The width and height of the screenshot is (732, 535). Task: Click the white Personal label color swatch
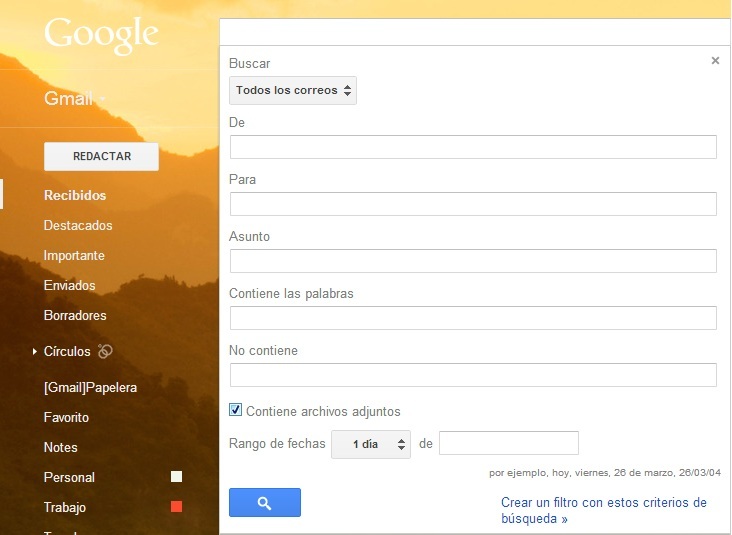click(176, 477)
